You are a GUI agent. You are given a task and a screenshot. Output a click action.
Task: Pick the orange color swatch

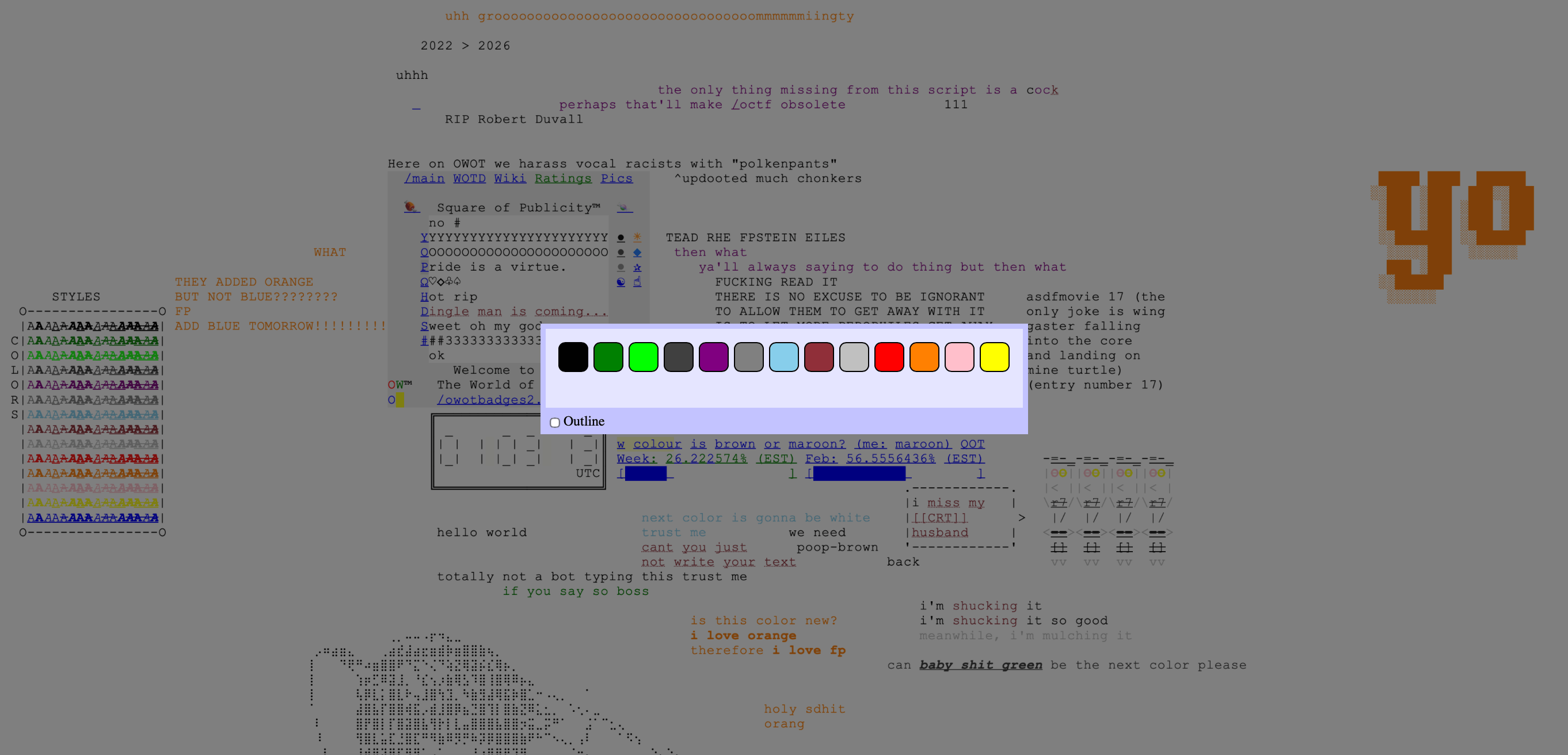pyautogui.click(x=923, y=357)
